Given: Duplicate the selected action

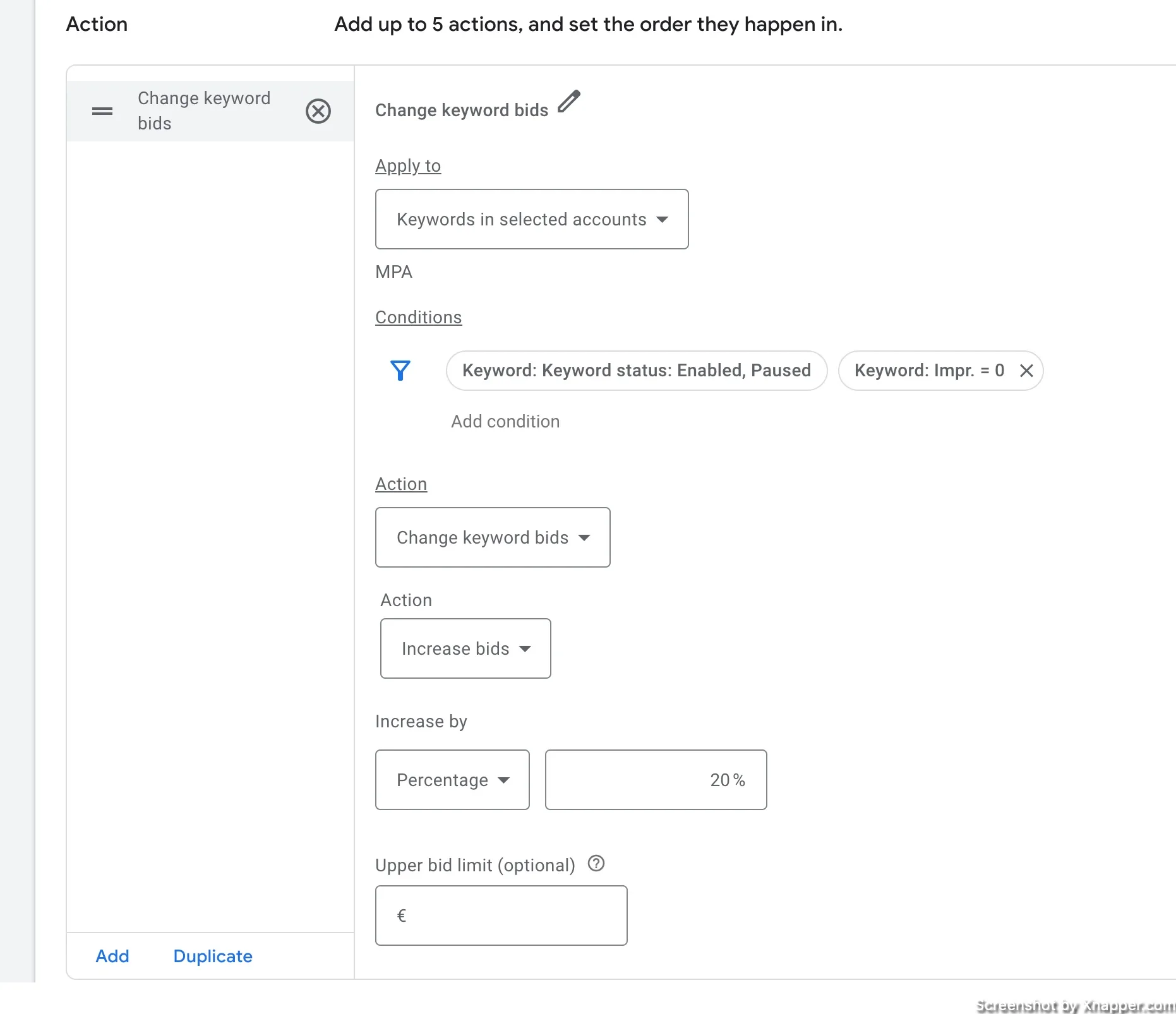Looking at the screenshot, I should pos(213,956).
